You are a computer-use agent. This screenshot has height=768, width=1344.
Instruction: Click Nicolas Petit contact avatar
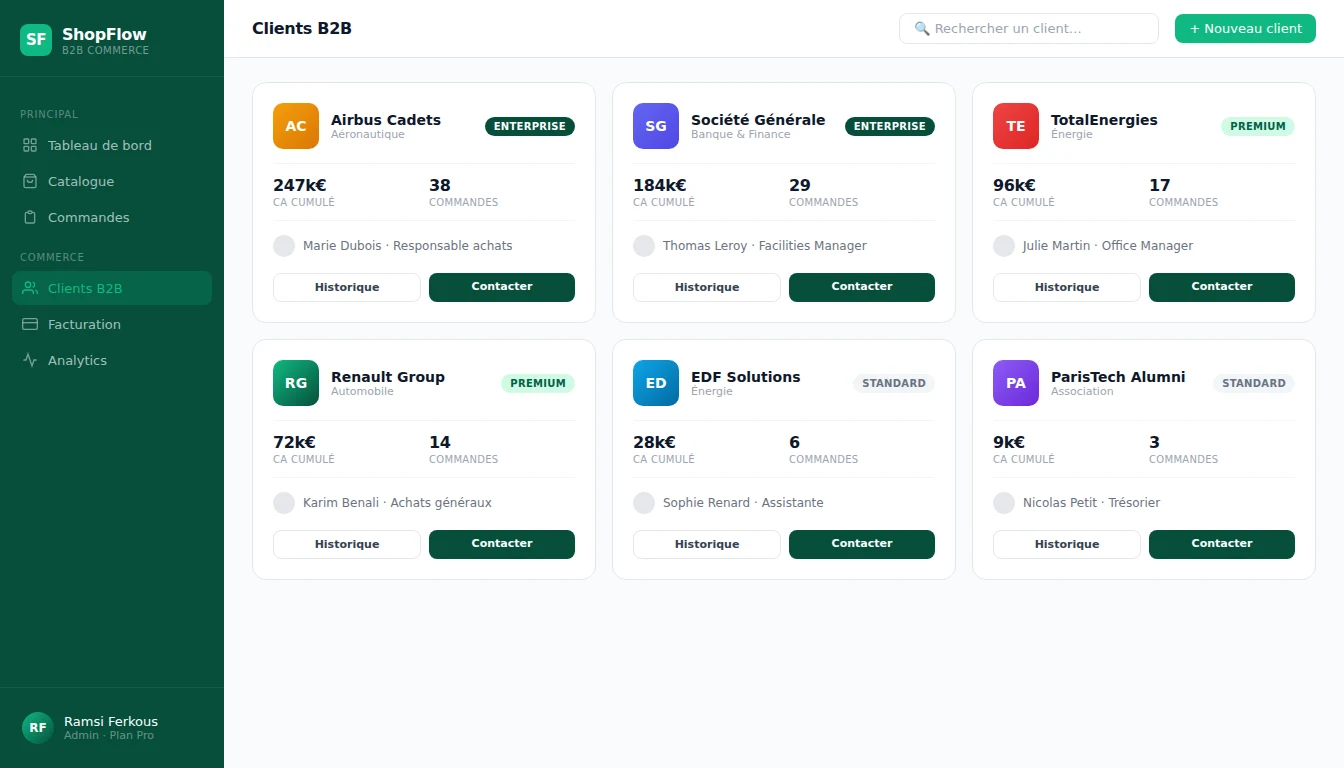coord(1004,503)
